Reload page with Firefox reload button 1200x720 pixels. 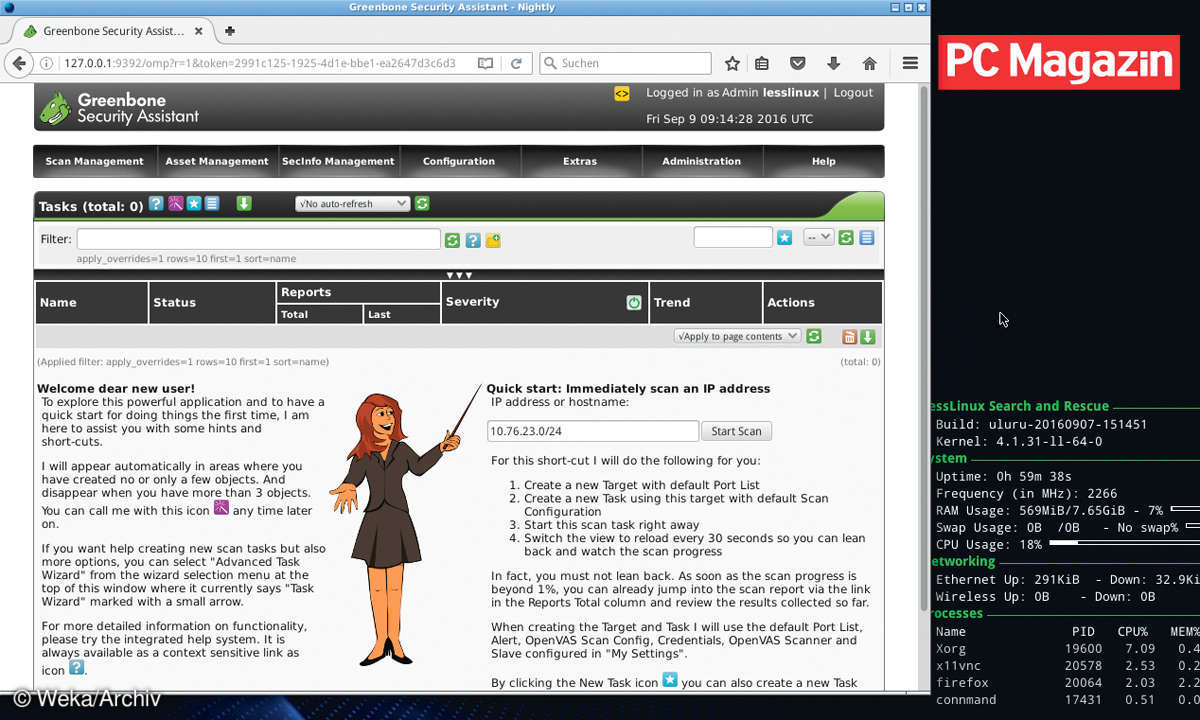pos(516,63)
